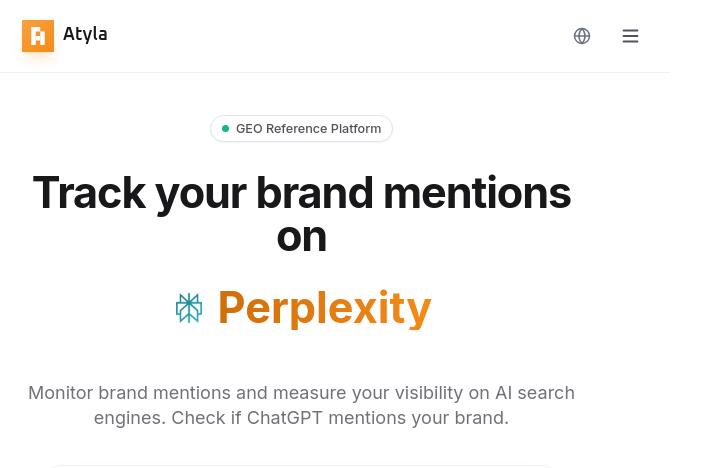Click "AI search" in the description text
Viewport: 702px width, 468px height.
point(535,393)
